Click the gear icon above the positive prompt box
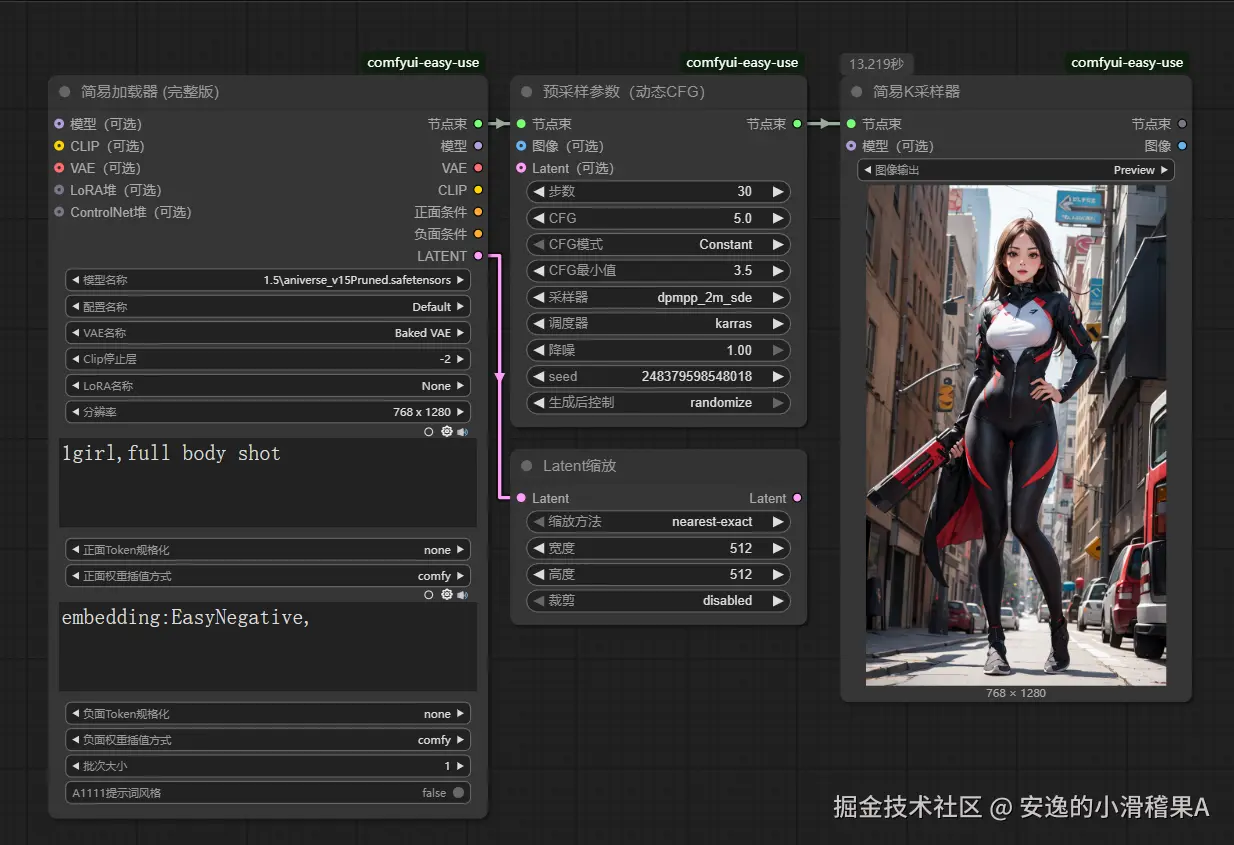Viewport: 1234px width, 845px height. pos(447,431)
